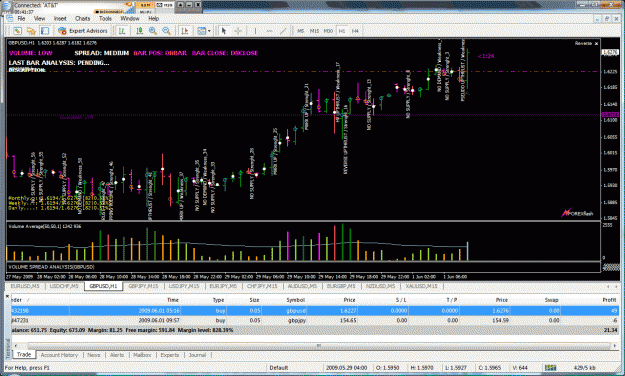The height and width of the screenshot is (376, 625).
Task: Enable Expert Advisors button
Action: (x=83, y=31)
